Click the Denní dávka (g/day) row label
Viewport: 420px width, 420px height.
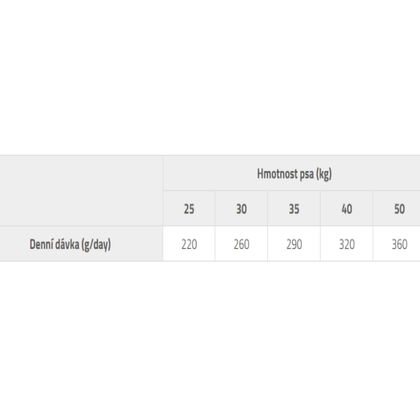70,244
